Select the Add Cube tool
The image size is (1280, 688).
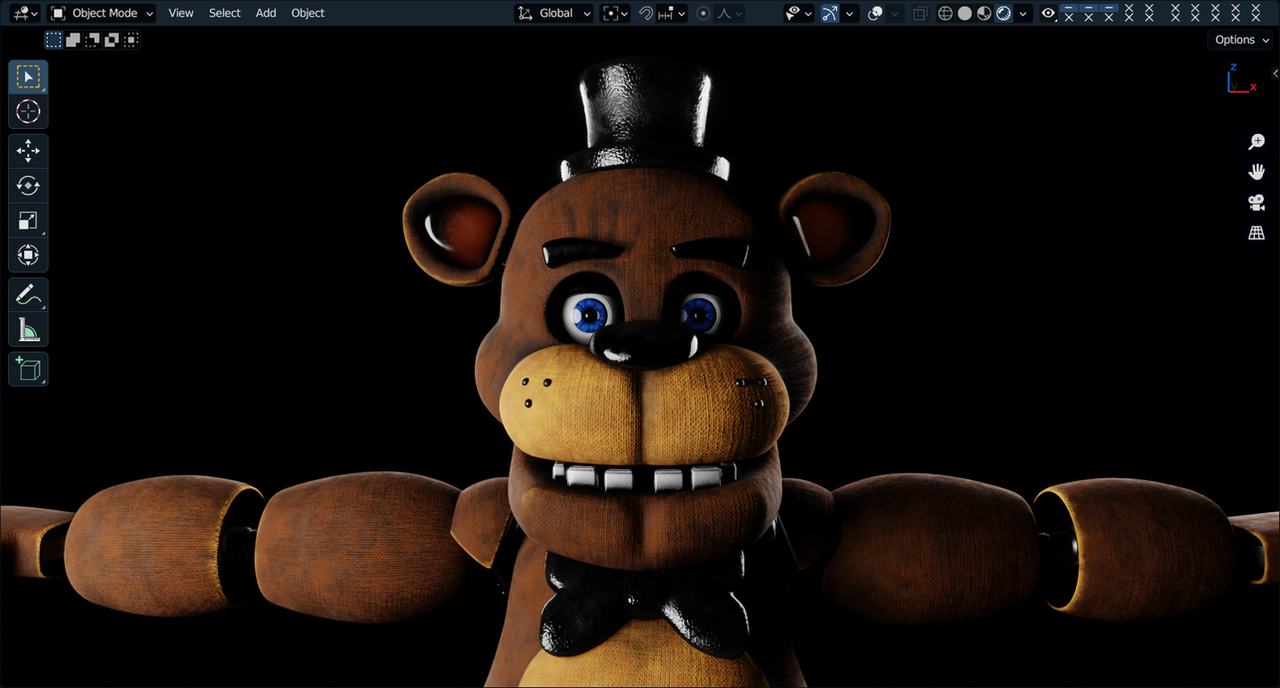tap(28, 369)
